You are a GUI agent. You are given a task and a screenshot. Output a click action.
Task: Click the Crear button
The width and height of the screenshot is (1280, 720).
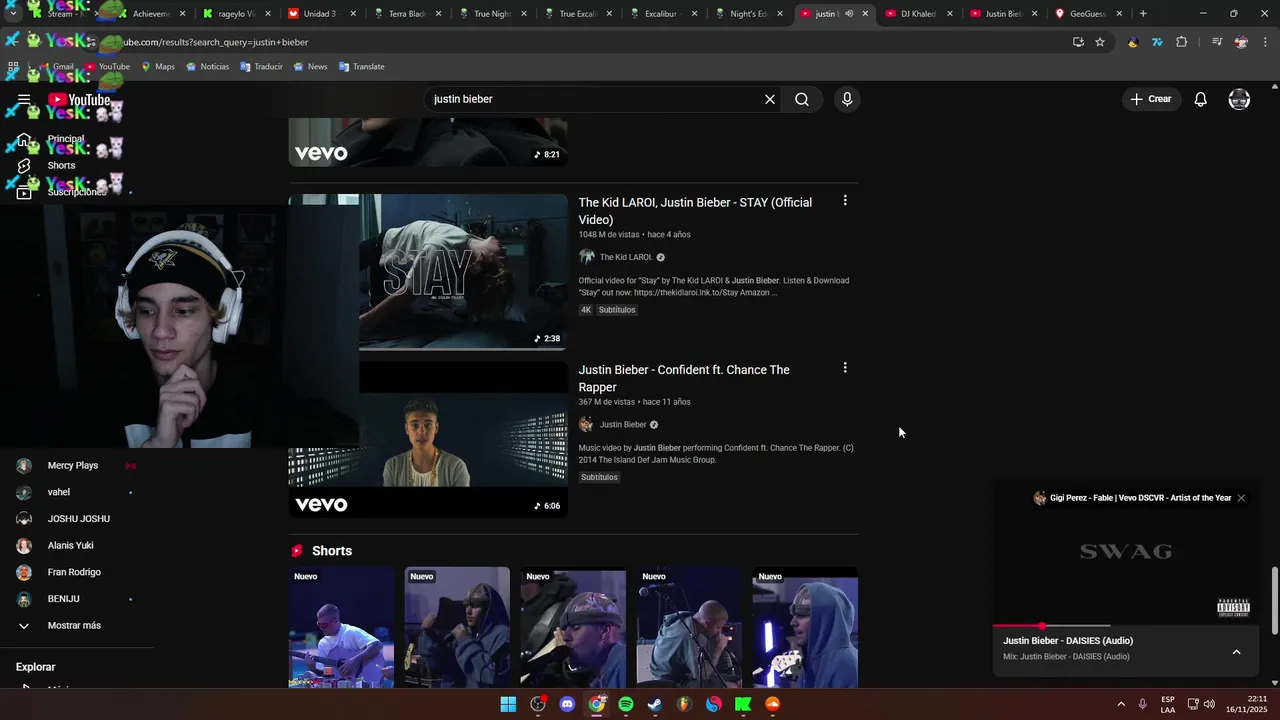click(x=1151, y=99)
